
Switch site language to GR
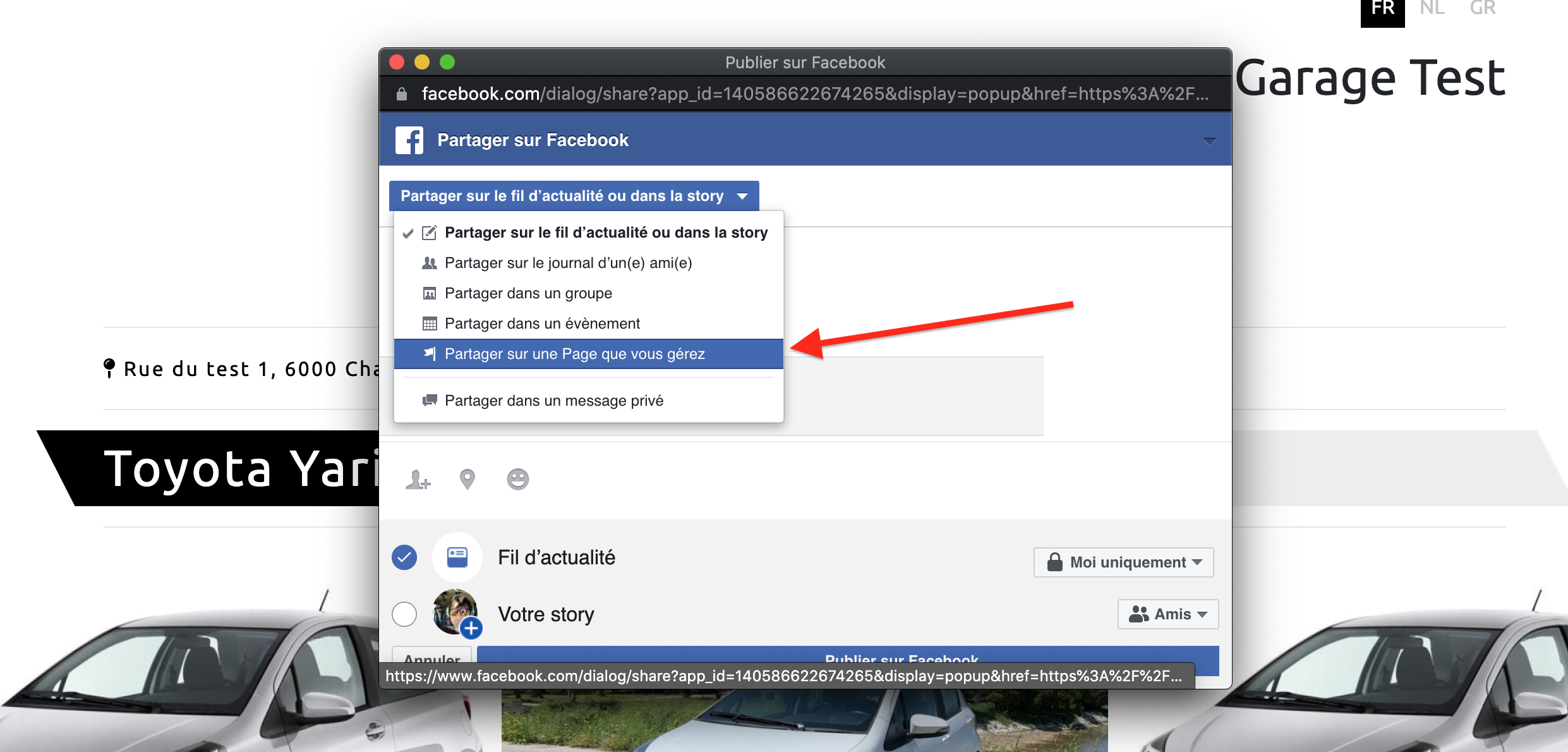pos(1483,8)
